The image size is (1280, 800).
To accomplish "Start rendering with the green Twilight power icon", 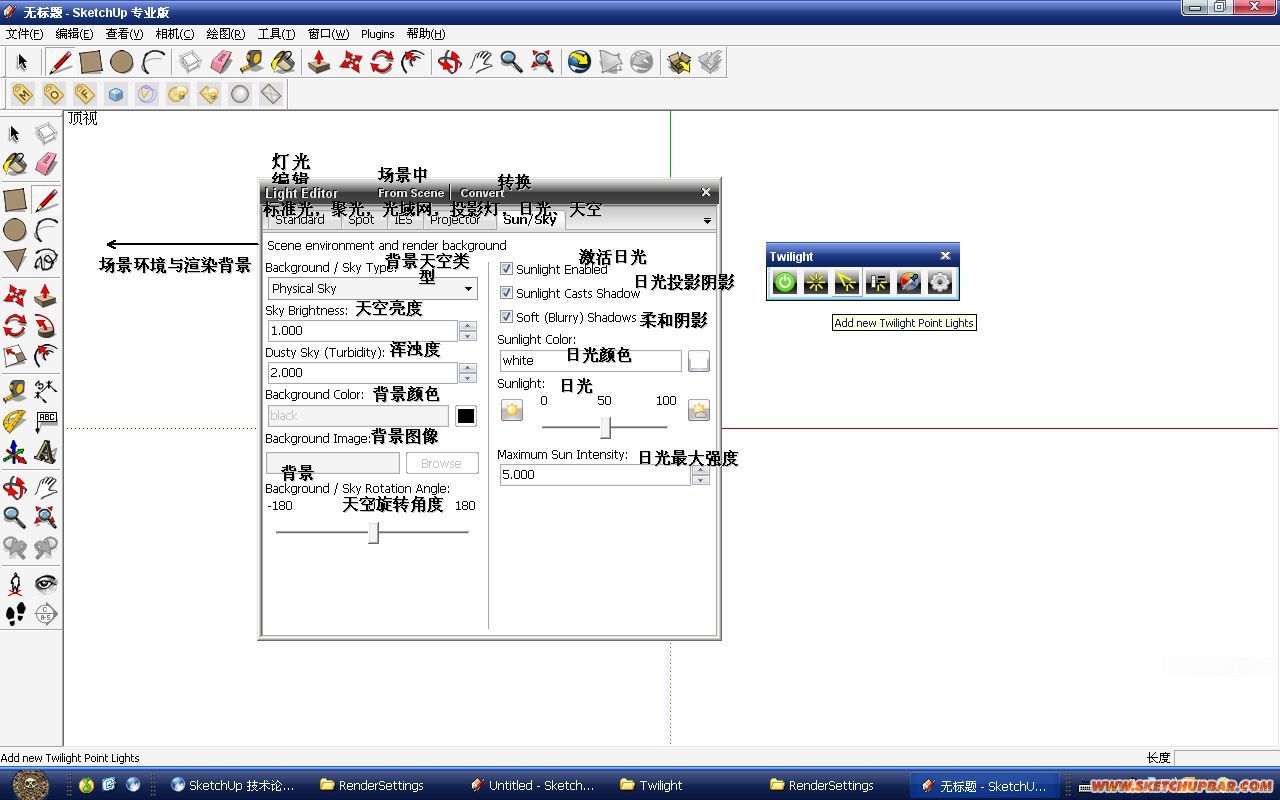I will coord(785,283).
